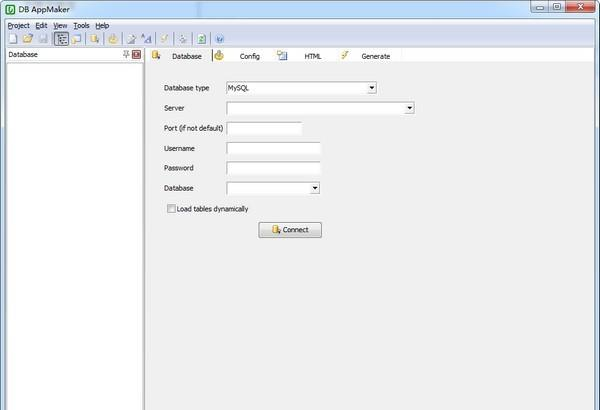Screen dimensions: 600x410
Task: Minimize the DB AppMaker window
Action: pyautogui.click(x=540, y=7)
